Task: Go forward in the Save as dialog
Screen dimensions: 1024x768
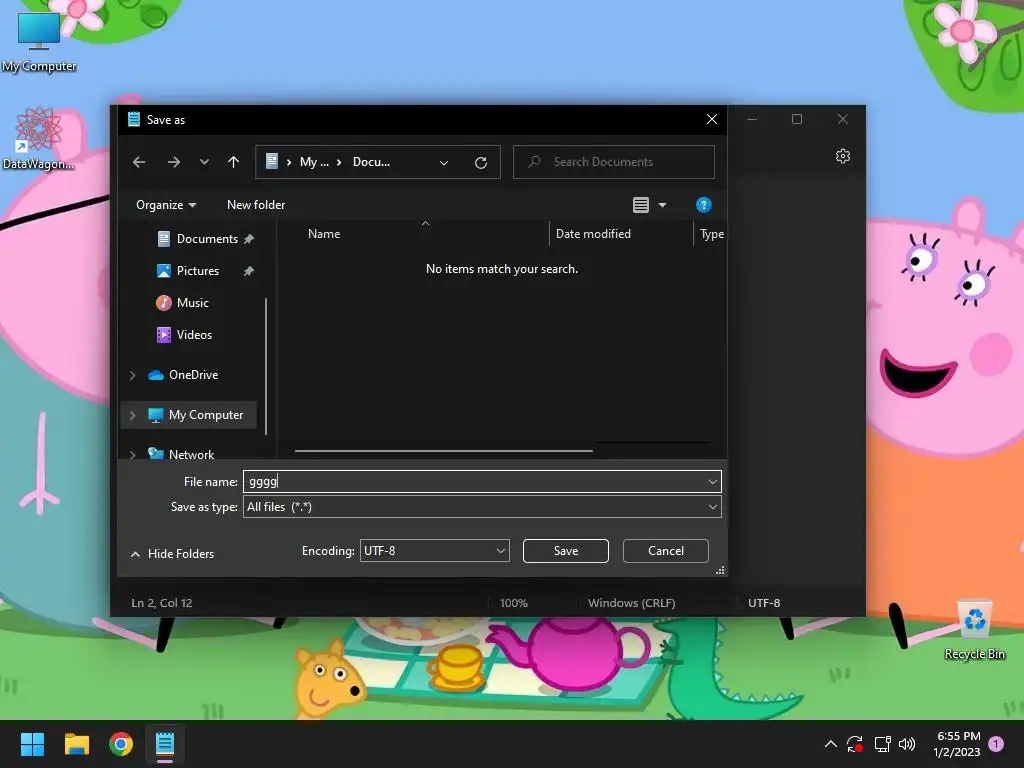Action: (x=173, y=162)
